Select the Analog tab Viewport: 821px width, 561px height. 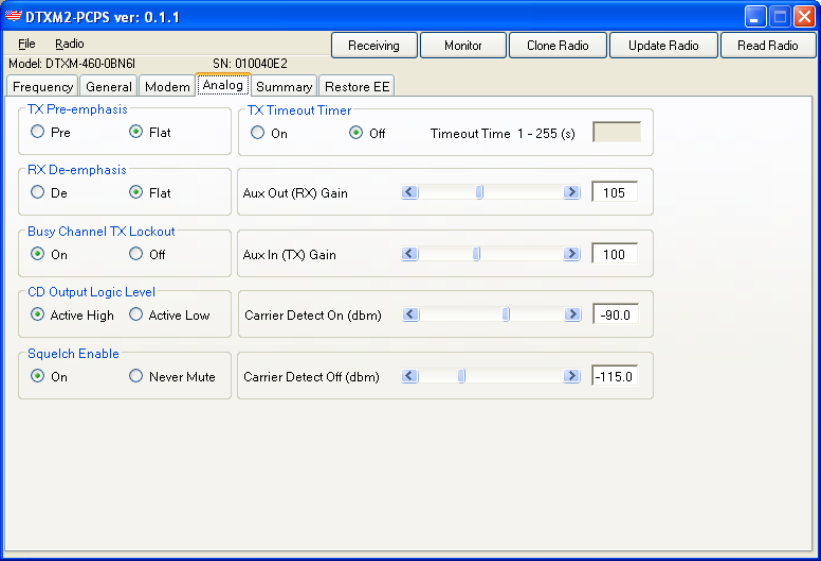[x=223, y=85]
